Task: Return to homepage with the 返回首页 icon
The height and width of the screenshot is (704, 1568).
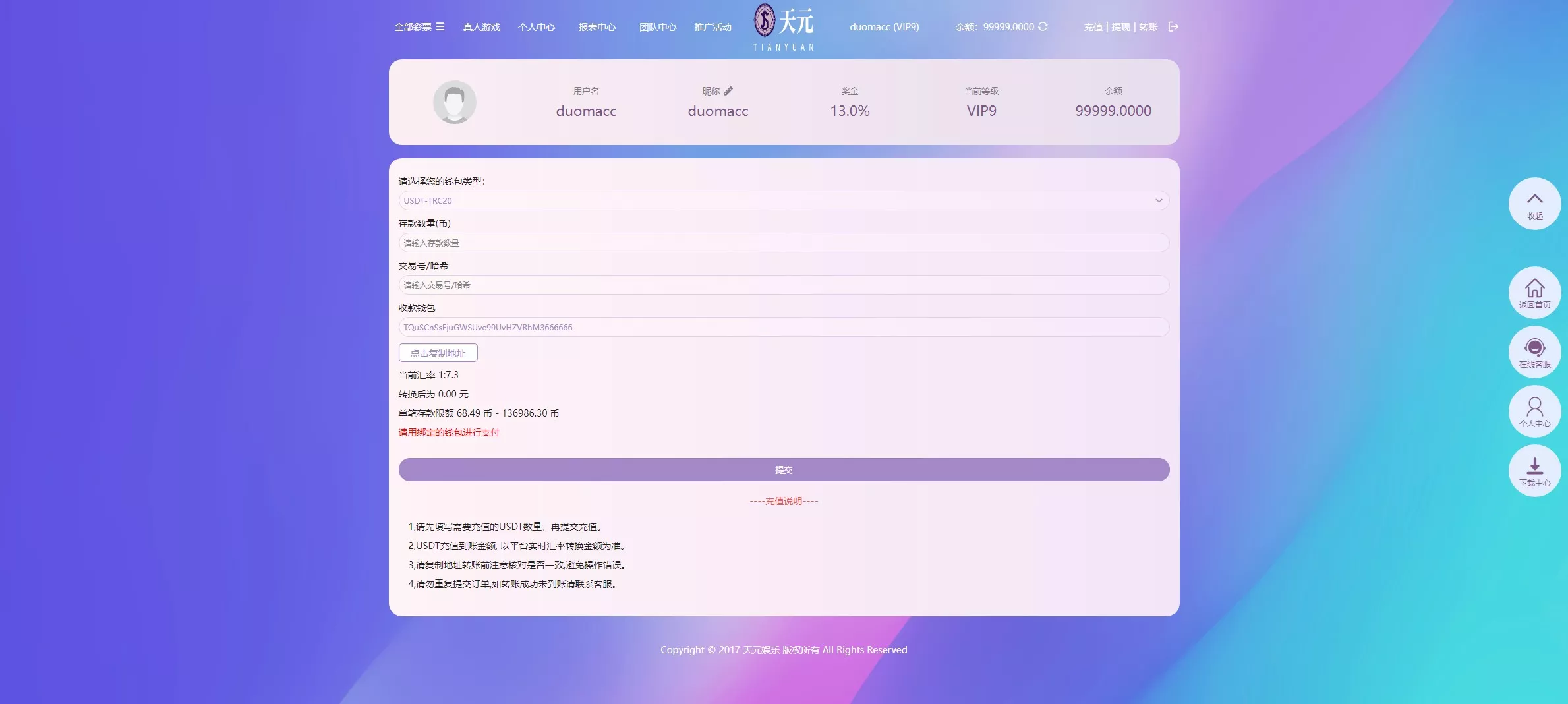Action: (1535, 292)
